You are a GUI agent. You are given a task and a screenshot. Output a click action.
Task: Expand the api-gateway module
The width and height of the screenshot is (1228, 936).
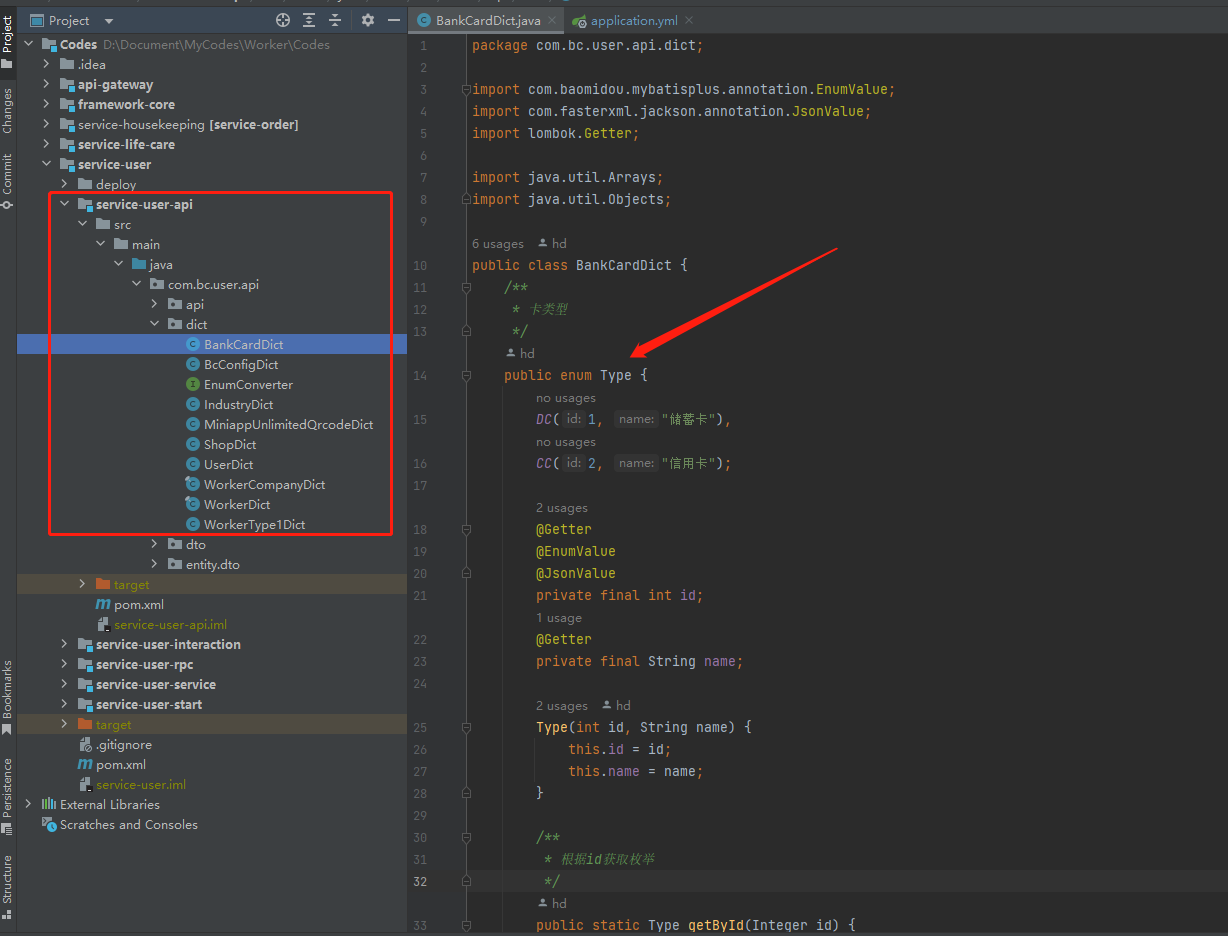pos(46,84)
